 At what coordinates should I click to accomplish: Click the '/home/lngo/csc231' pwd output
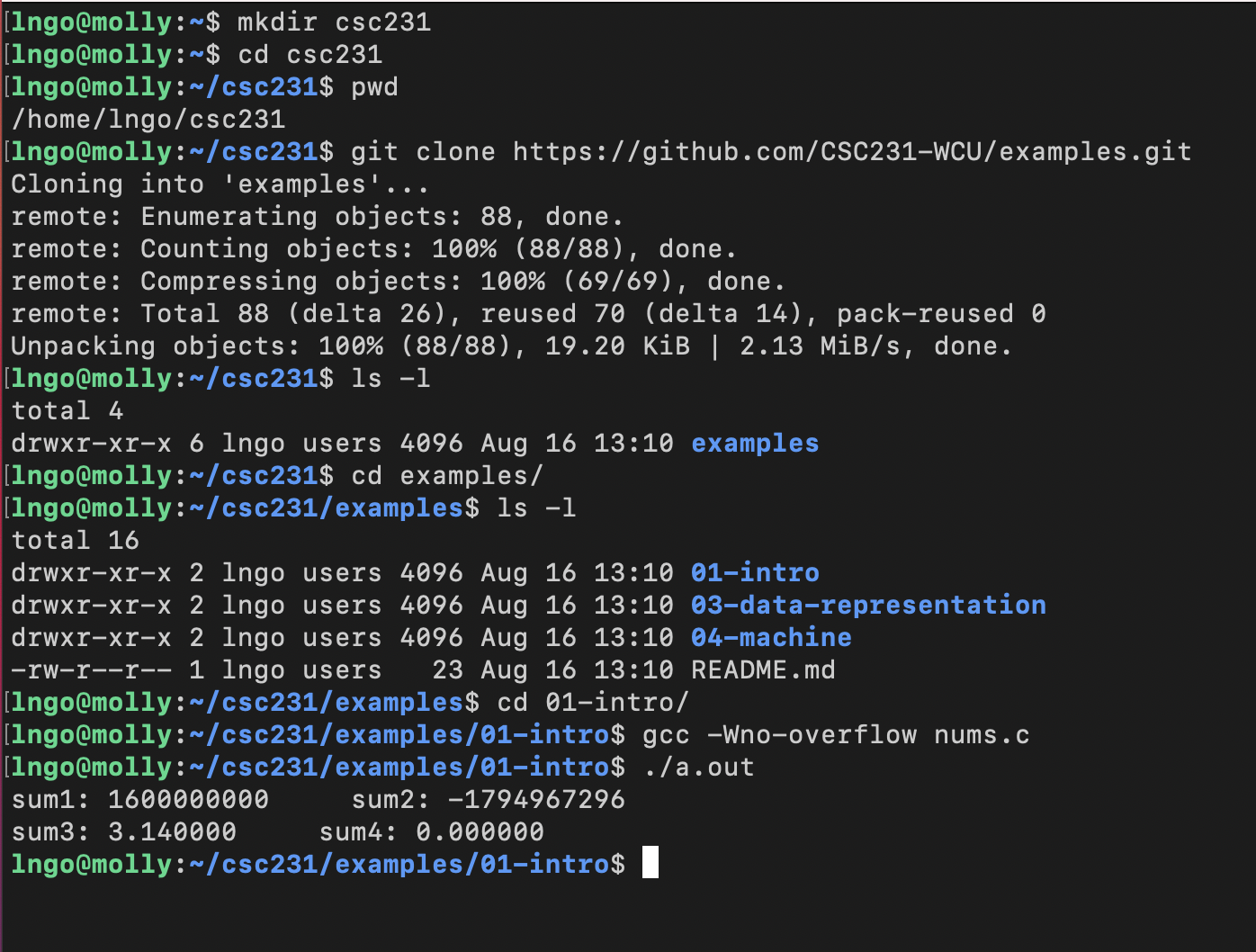(x=148, y=119)
